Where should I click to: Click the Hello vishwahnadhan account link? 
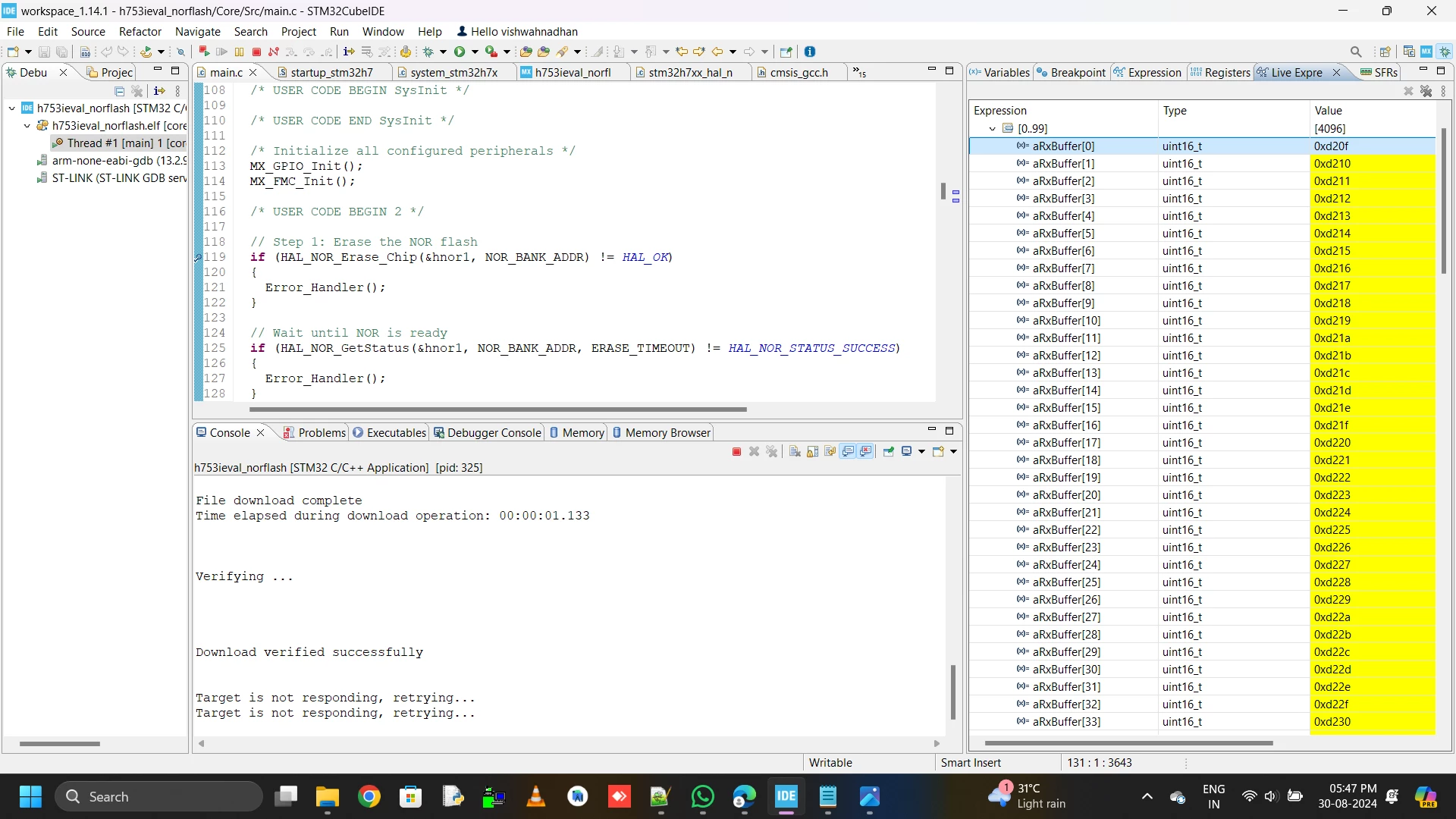click(517, 31)
